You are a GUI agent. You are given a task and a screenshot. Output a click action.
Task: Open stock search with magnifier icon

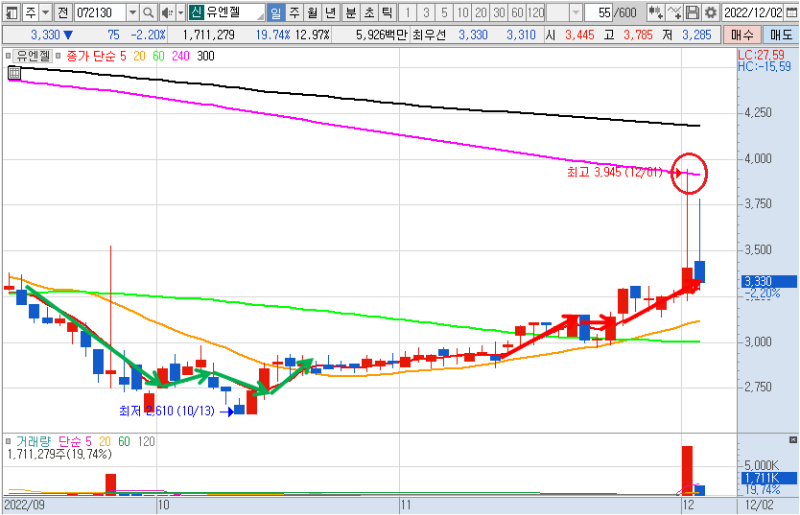(148, 12)
